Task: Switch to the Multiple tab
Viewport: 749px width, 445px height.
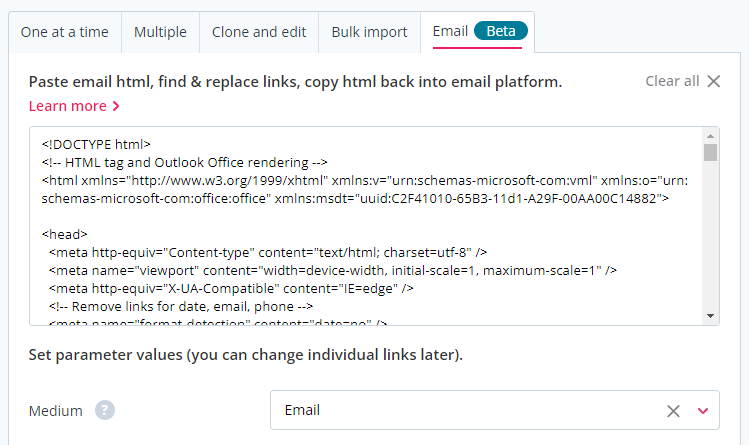Action: (x=160, y=32)
